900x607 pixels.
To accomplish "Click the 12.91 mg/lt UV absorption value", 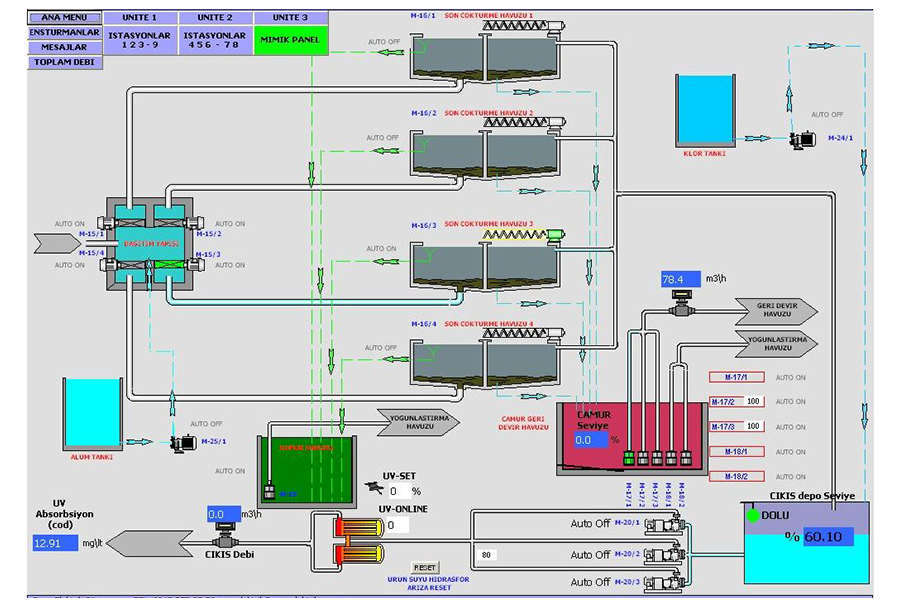I will [55, 543].
